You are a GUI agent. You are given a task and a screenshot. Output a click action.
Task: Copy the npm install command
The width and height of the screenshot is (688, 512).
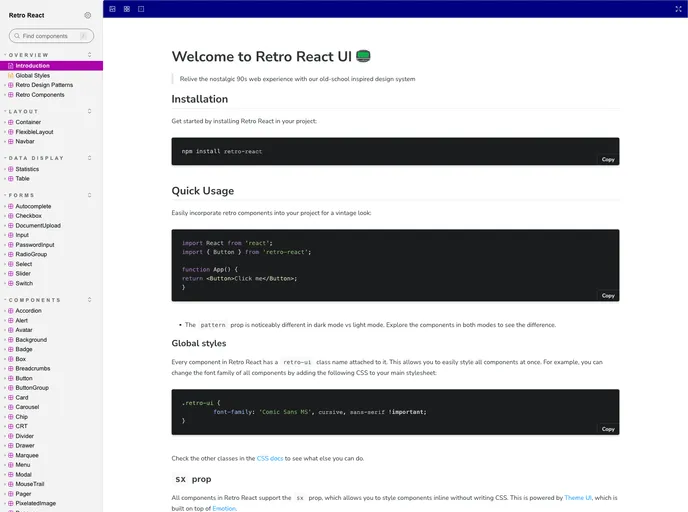pyautogui.click(x=608, y=160)
